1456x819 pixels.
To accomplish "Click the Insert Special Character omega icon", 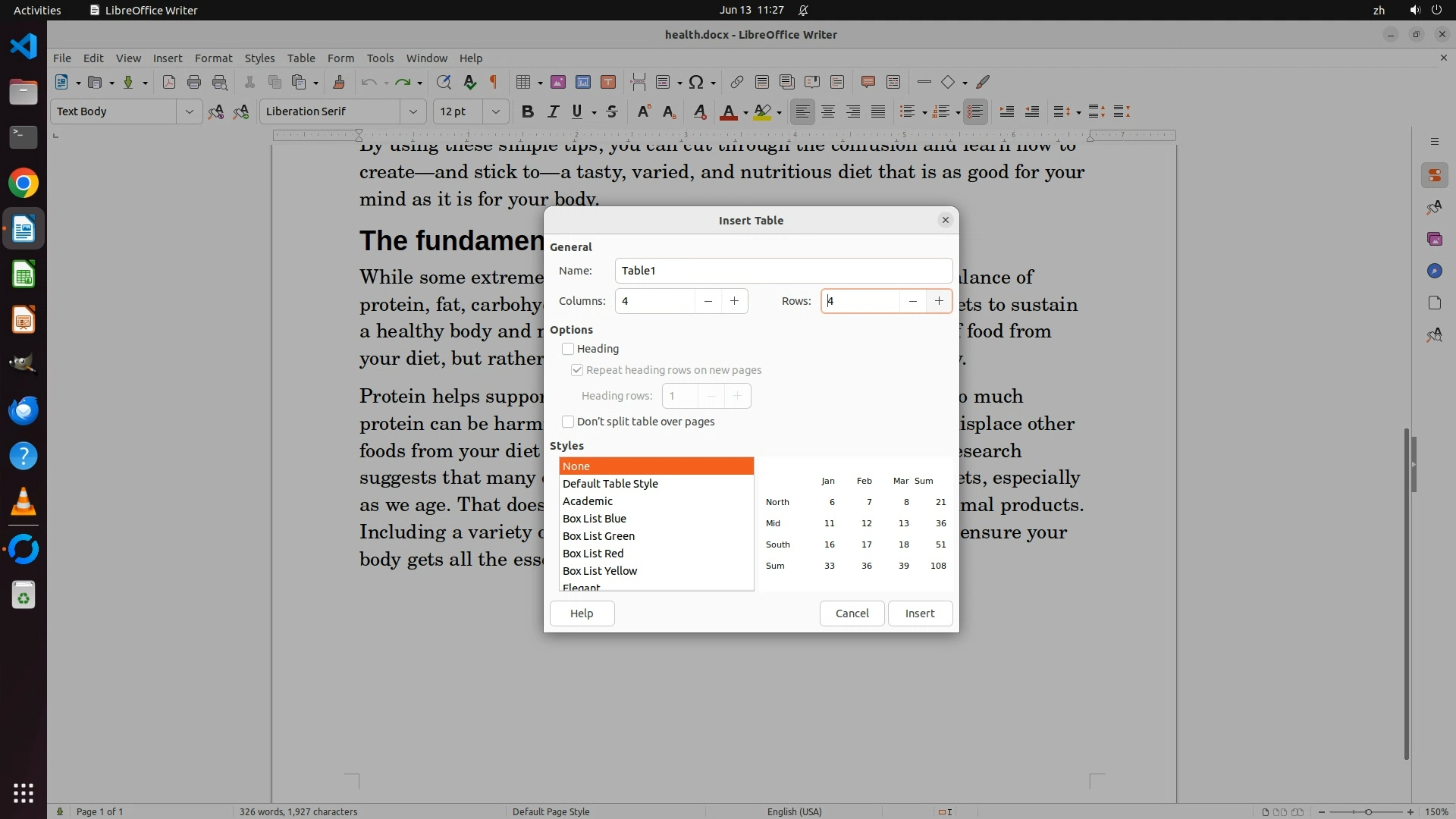I will tap(696, 82).
